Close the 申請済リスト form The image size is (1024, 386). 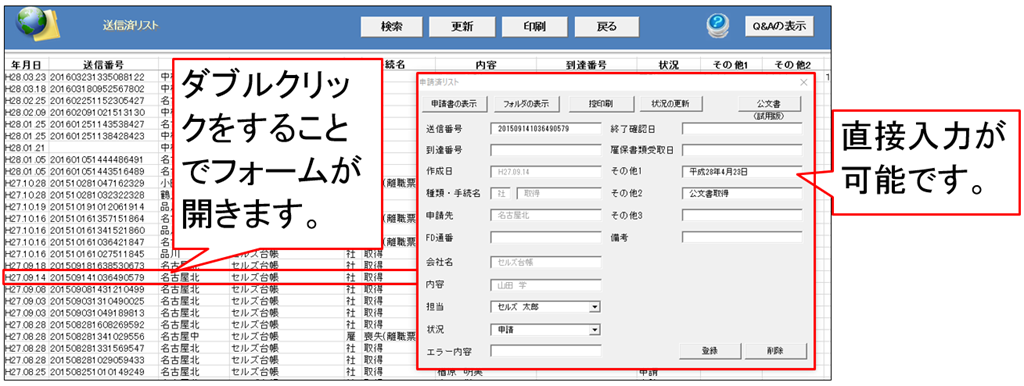[x=803, y=82]
